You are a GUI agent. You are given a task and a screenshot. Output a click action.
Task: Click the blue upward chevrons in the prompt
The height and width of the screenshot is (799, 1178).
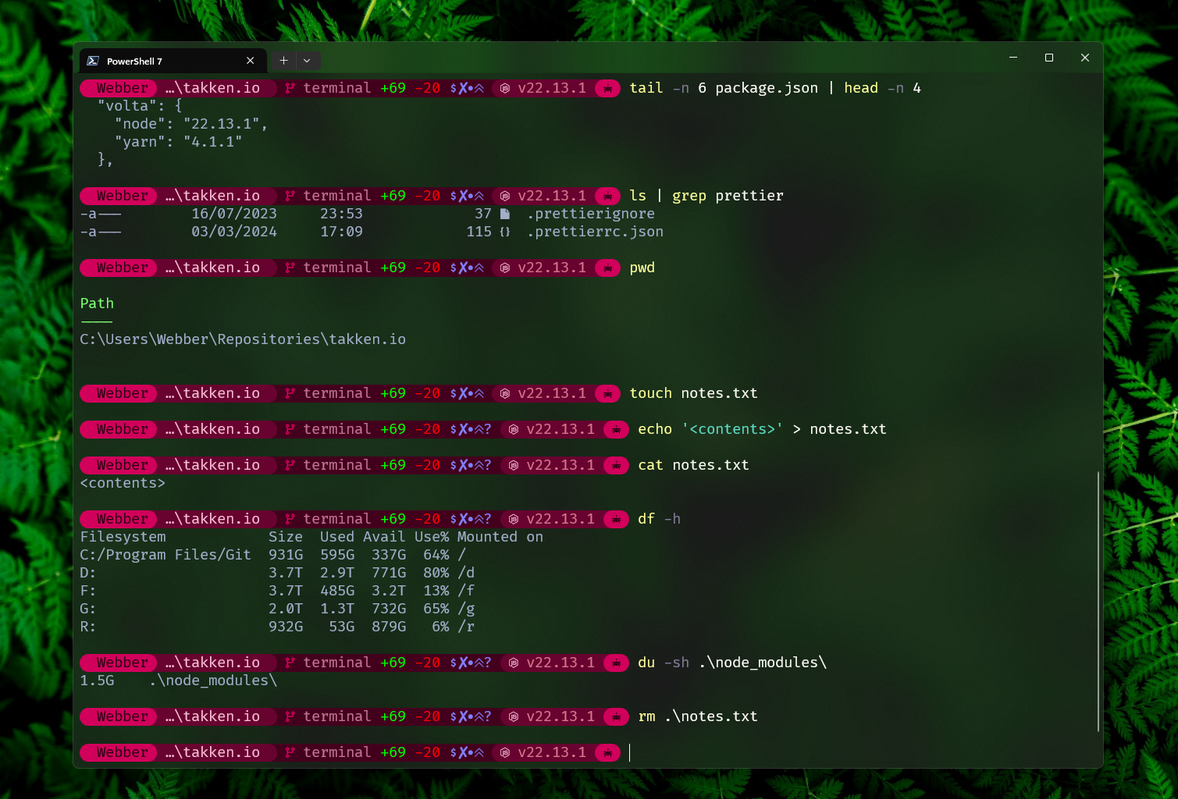478,752
